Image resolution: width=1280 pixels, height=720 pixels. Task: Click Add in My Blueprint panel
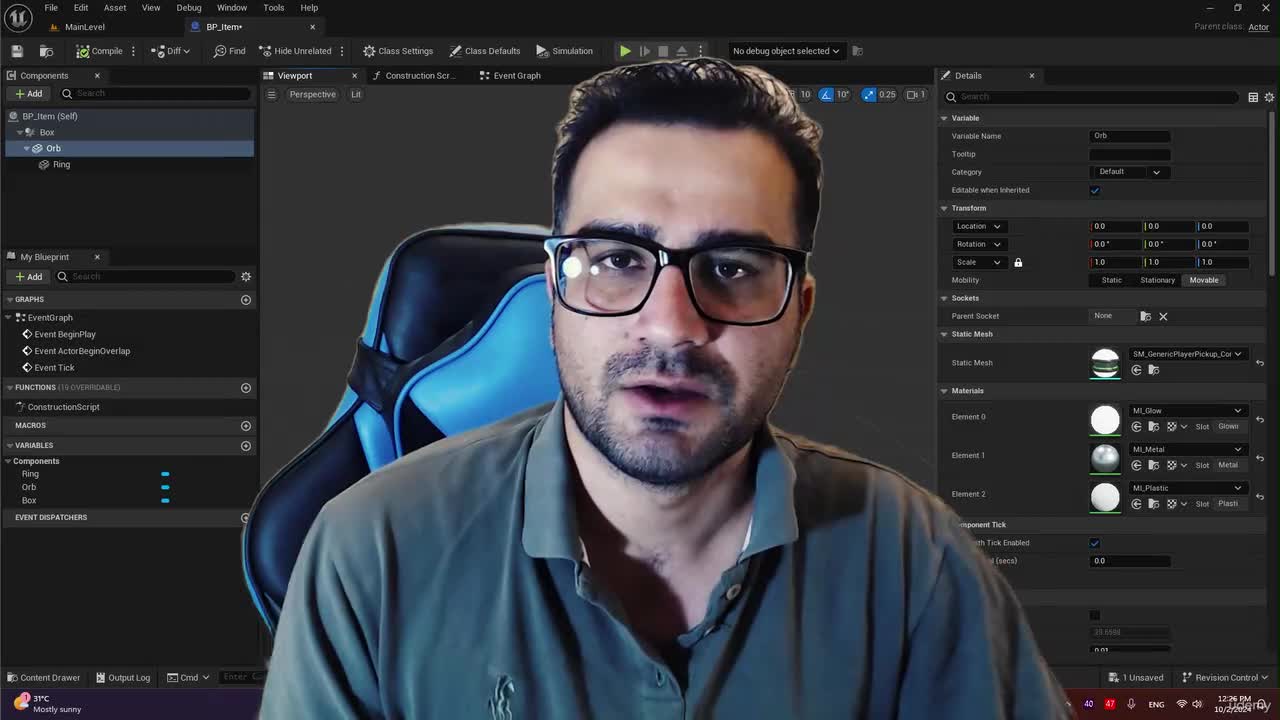(28, 276)
